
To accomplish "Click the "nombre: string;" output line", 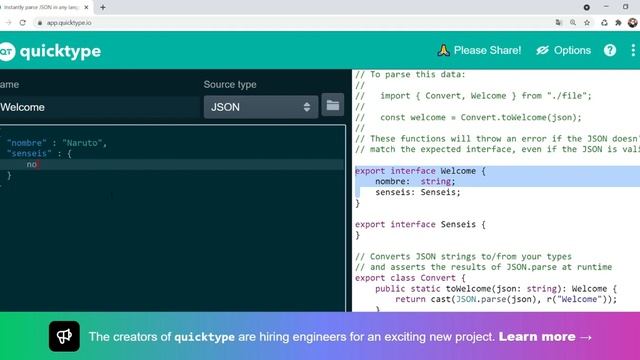I will pyautogui.click(x=415, y=181).
